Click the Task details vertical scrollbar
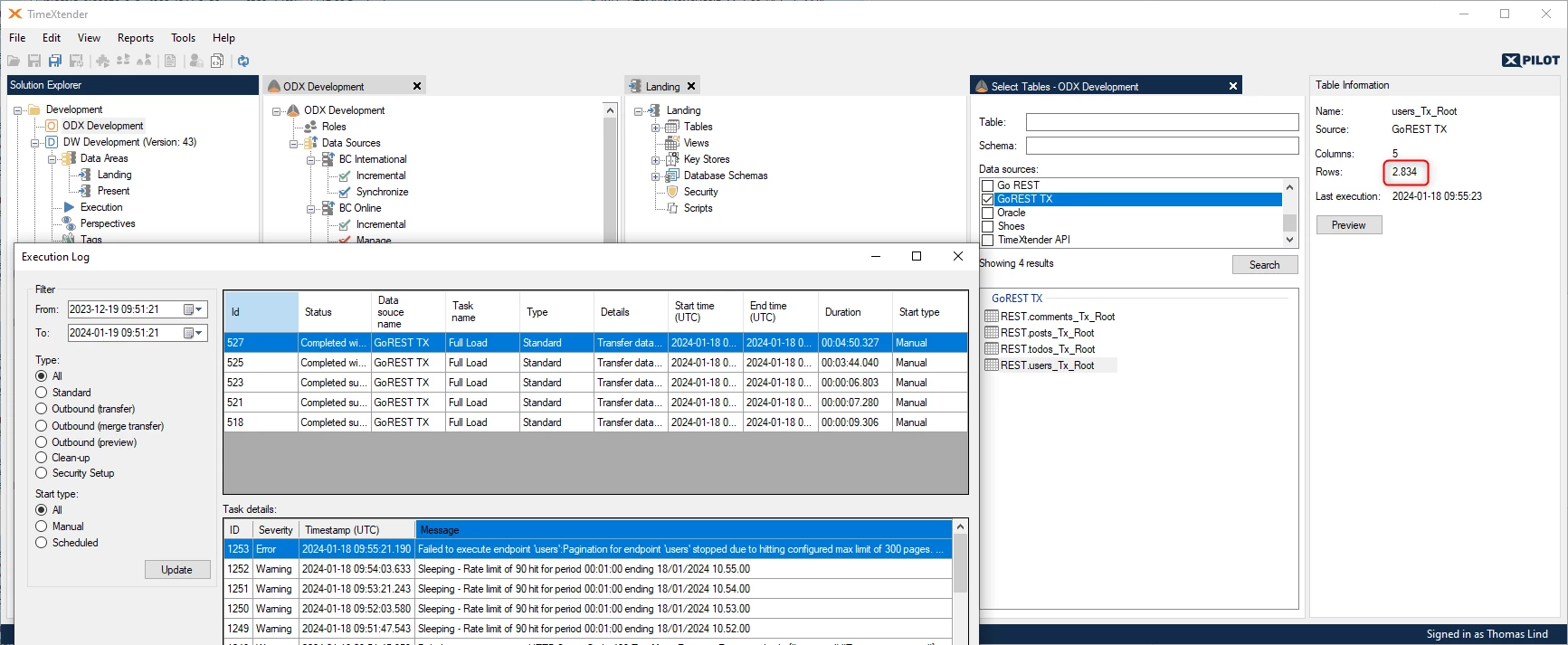Viewport: 1568px width, 645px height. [960, 581]
